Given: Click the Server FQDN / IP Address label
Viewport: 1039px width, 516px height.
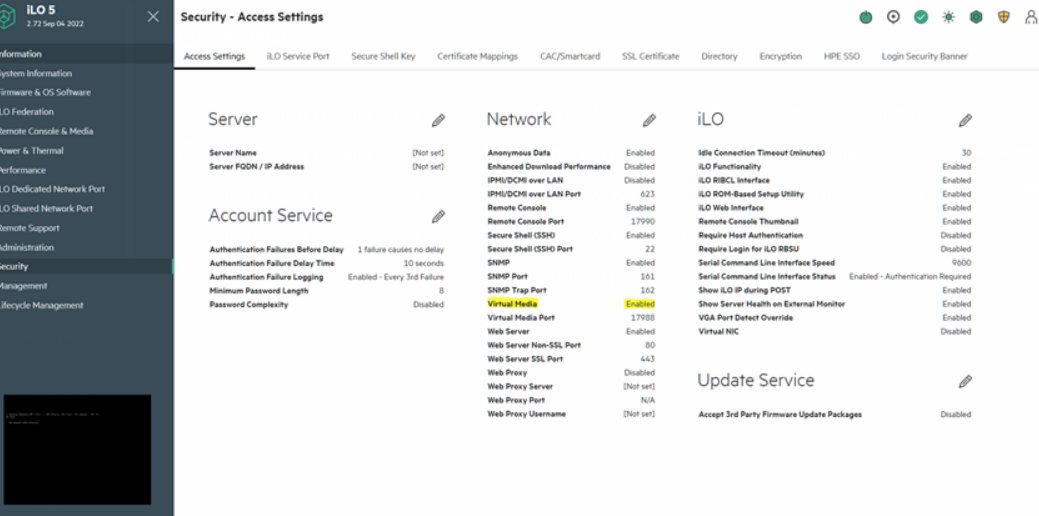Looking at the screenshot, I should click(256, 167).
